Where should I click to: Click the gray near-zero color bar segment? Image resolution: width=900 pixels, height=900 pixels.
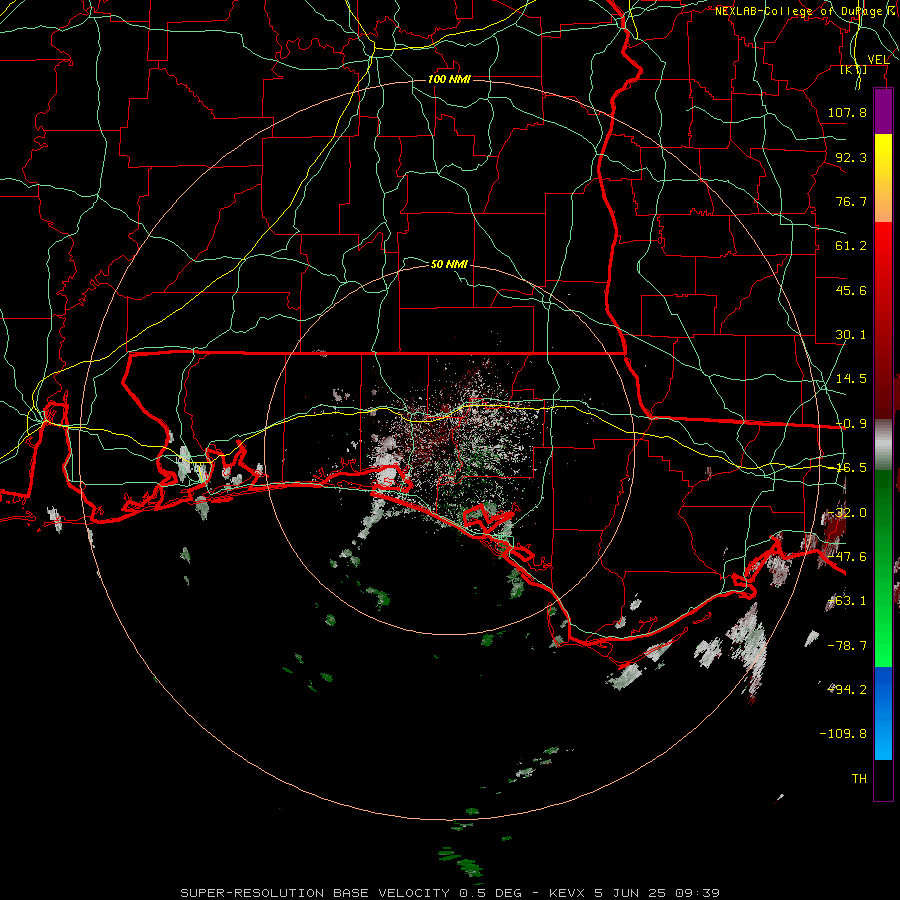point(883,444)
